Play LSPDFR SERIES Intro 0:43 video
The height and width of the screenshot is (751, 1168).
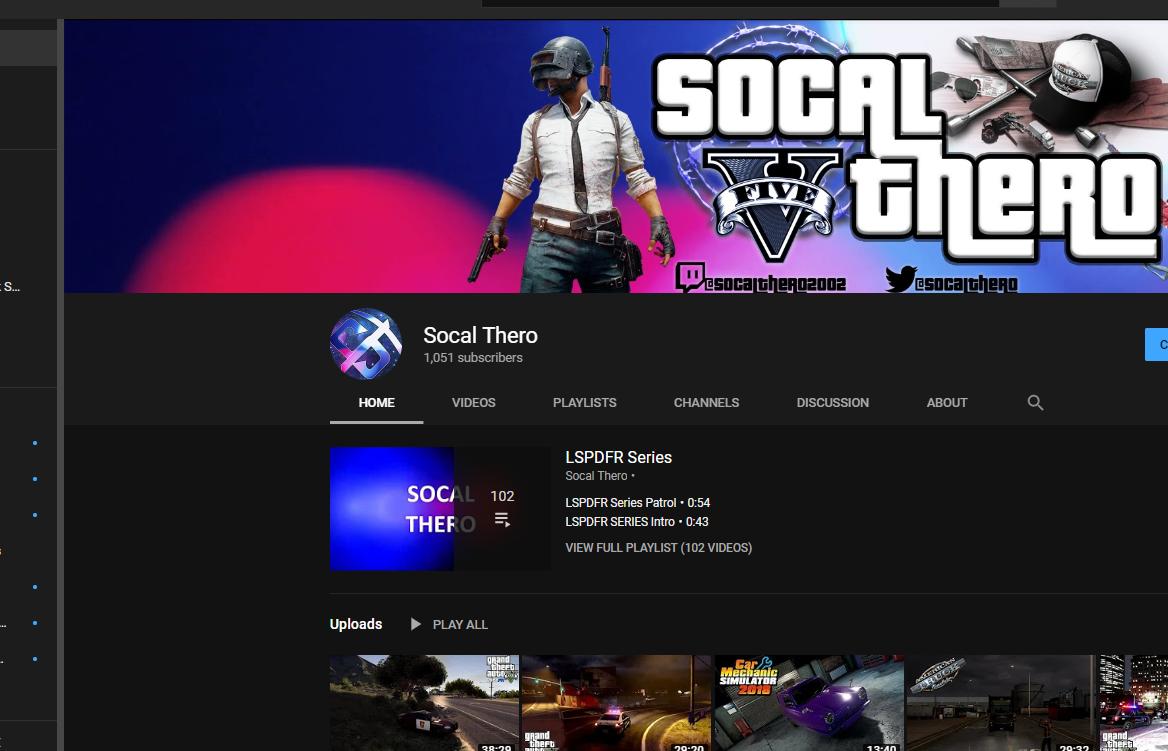click(x=637, y=522)
